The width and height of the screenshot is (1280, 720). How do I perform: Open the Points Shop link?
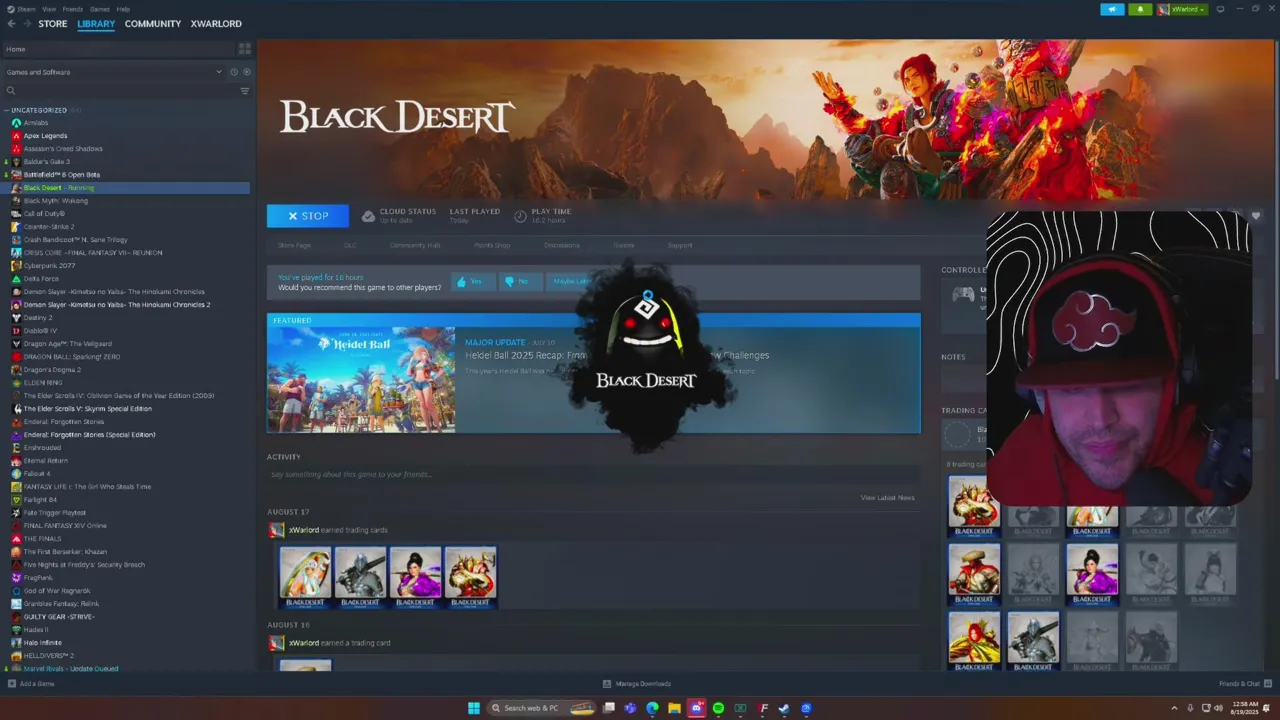pos(492,245)
